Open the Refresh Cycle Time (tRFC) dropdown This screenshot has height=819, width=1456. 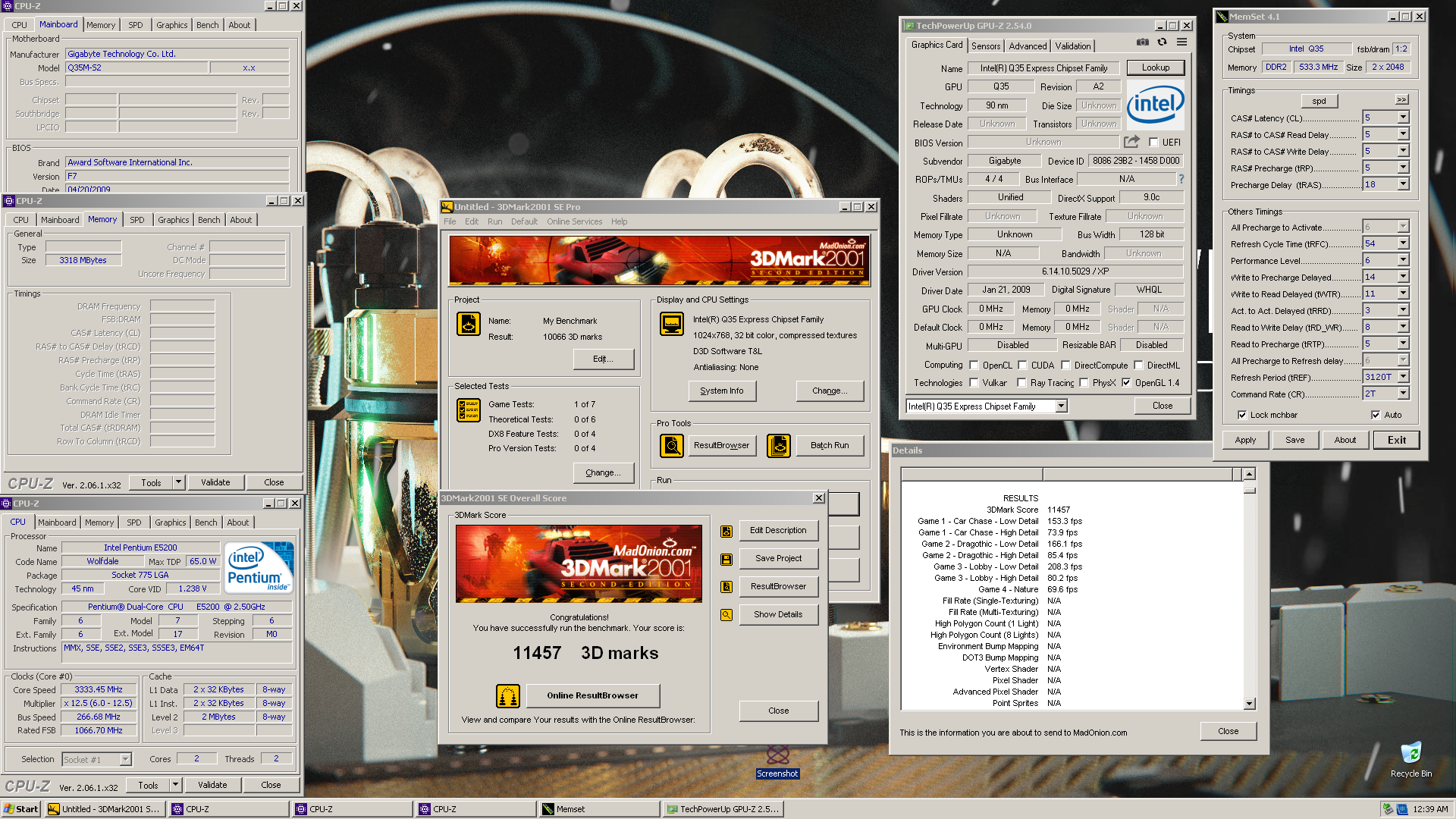1403,243
